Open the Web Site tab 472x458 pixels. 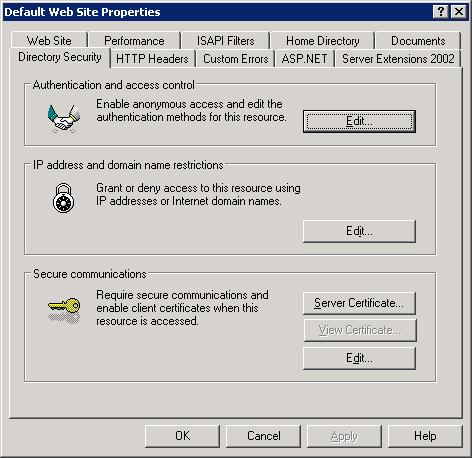pos(49,41)
